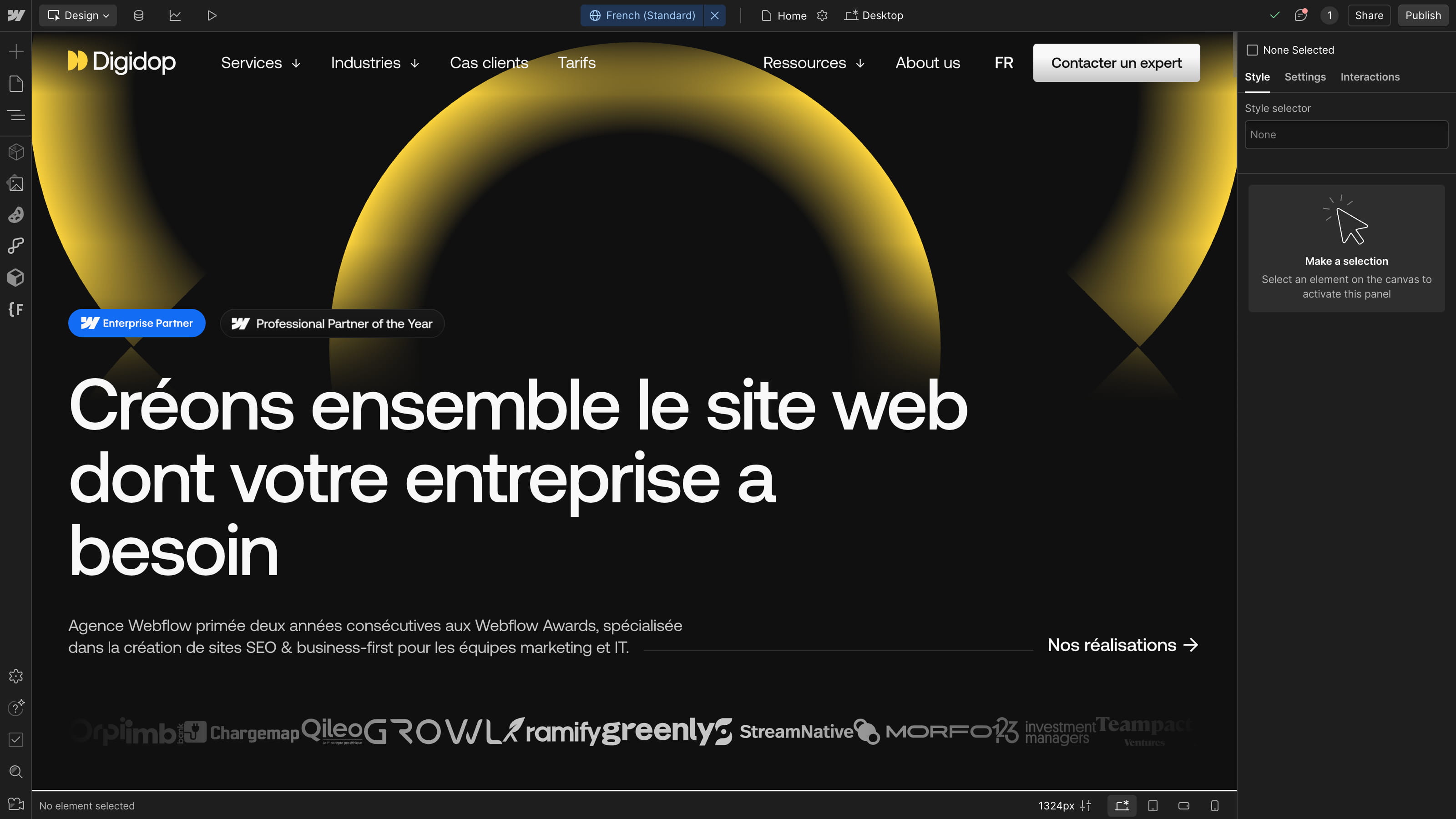Click the Style selector input field
Image resolution: width=1456 pixels, height=819 pixels.
point(1346,135)
